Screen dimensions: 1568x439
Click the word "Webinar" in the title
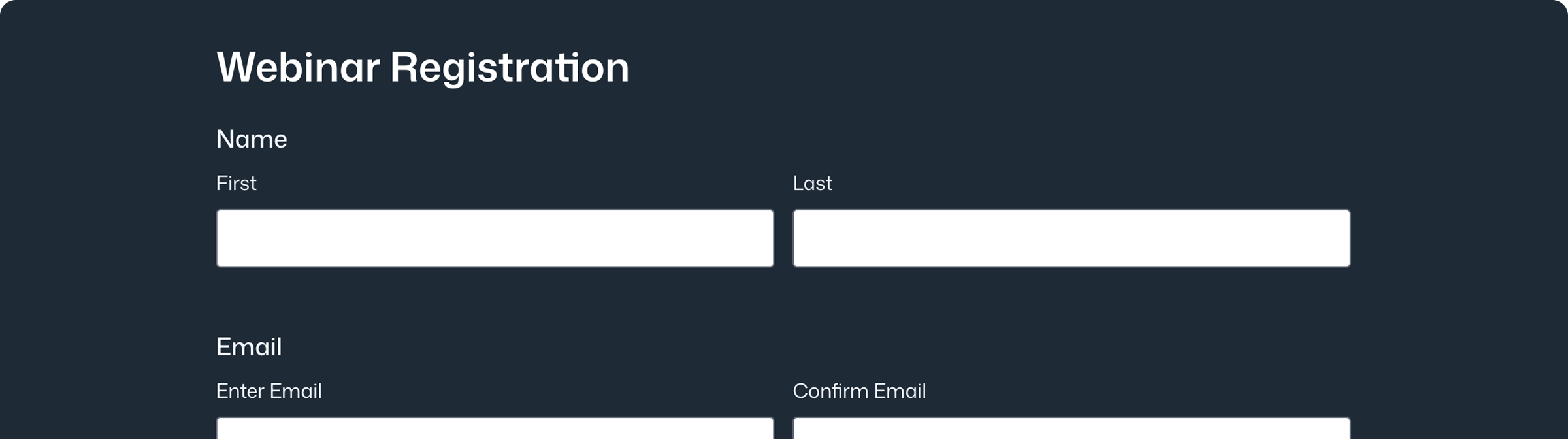[x=298, y=67]
